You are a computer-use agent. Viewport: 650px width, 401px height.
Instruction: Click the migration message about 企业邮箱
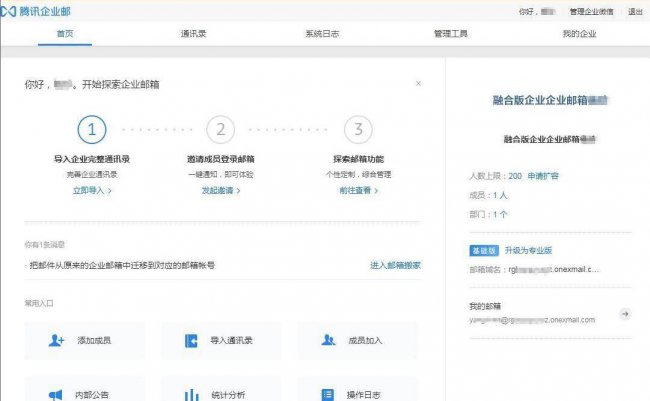120,265
